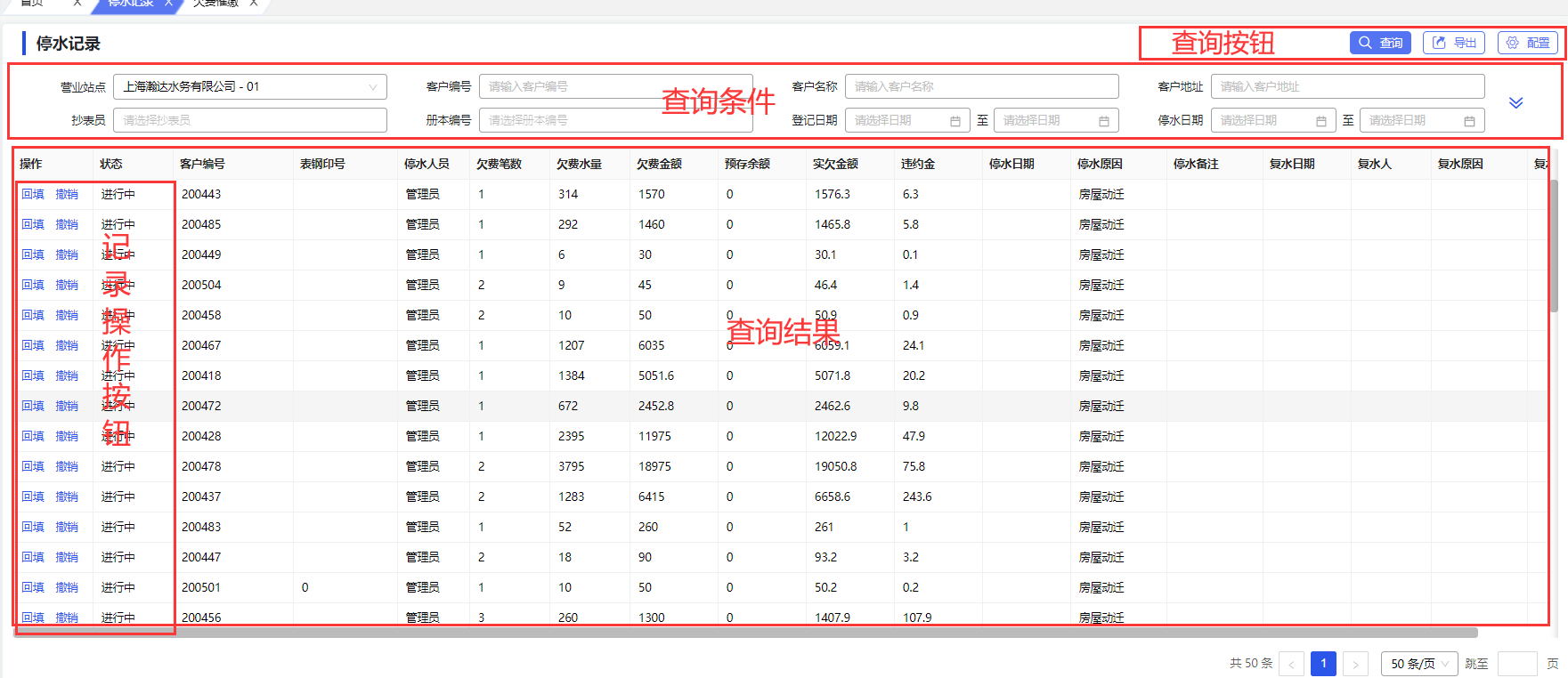Select 实欠金额 cell 12022.9
The height and width of the screenshot is (678, 1568).
click(x=836, y=436)
